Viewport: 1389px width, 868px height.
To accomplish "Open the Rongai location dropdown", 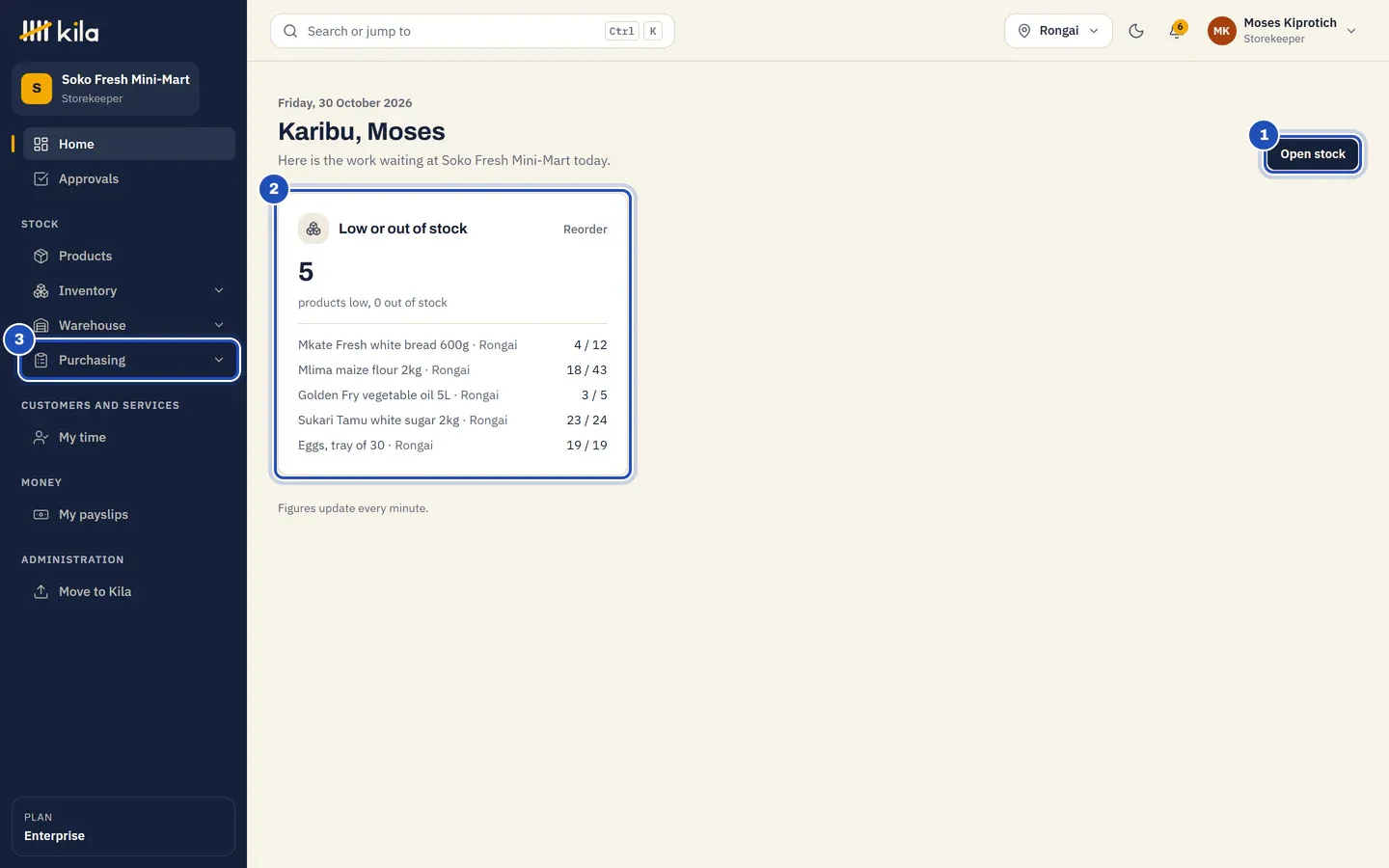I will [x=1058, y=31].
